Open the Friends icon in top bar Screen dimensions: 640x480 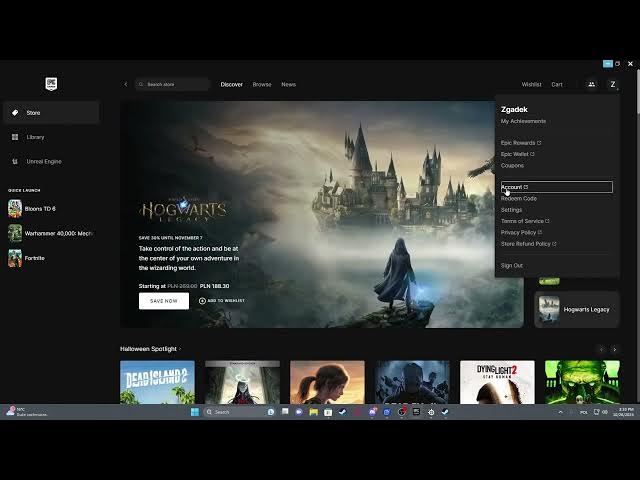tap(591, 84)
